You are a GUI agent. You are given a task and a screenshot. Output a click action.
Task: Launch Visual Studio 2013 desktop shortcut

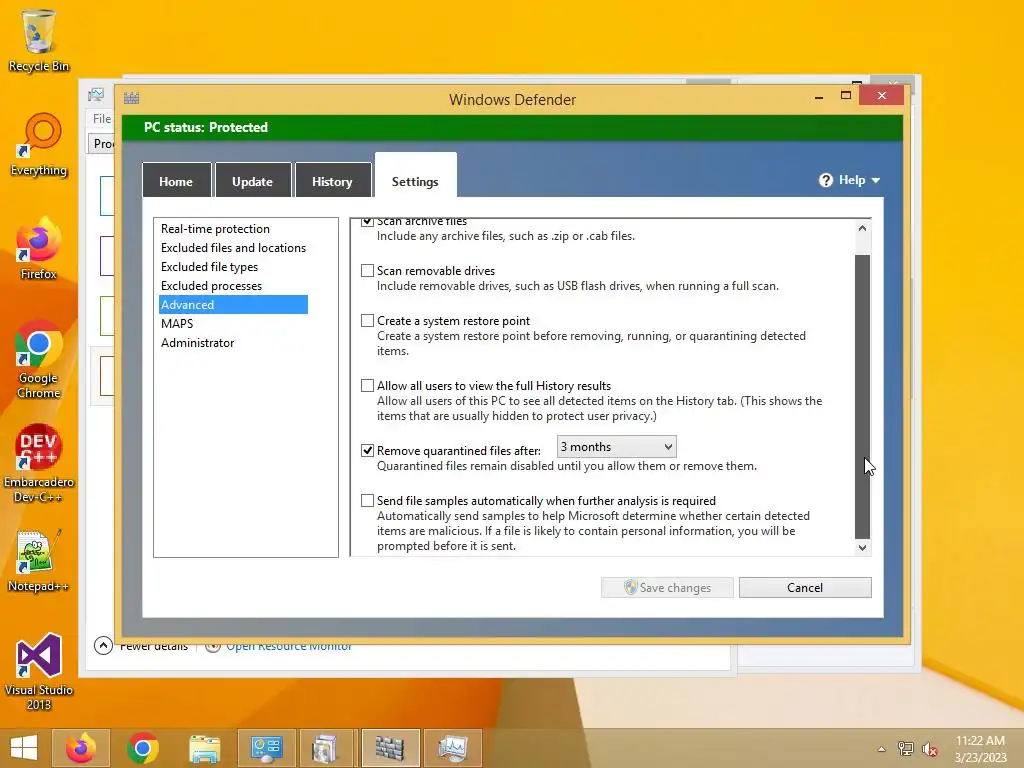pos(39,671)
